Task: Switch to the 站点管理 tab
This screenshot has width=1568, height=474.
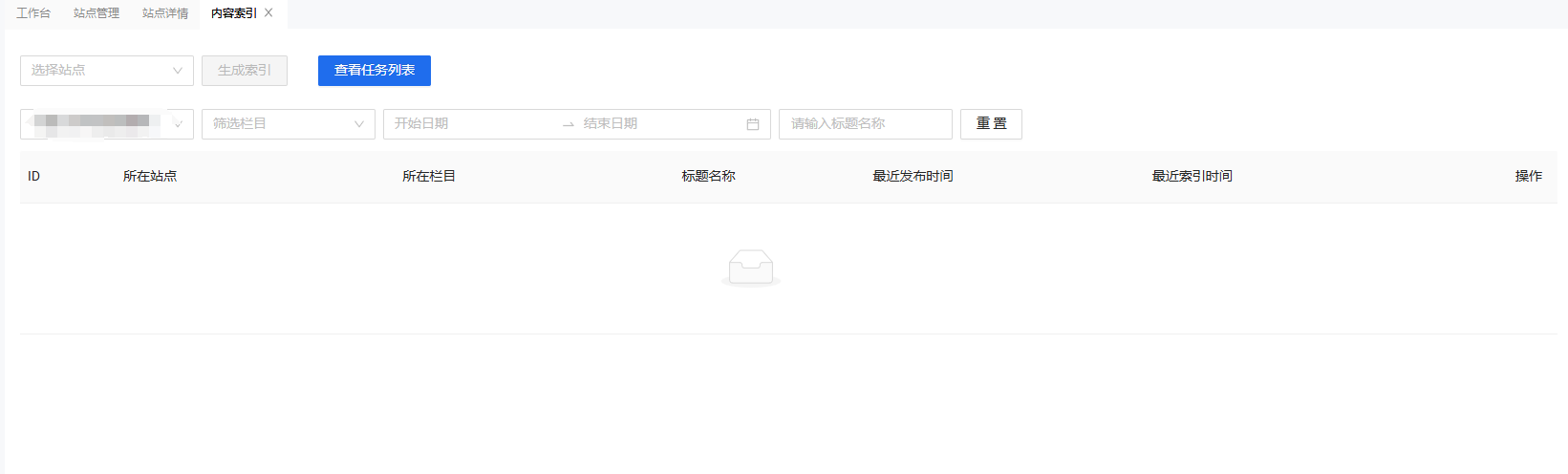Action: point(97,13)
